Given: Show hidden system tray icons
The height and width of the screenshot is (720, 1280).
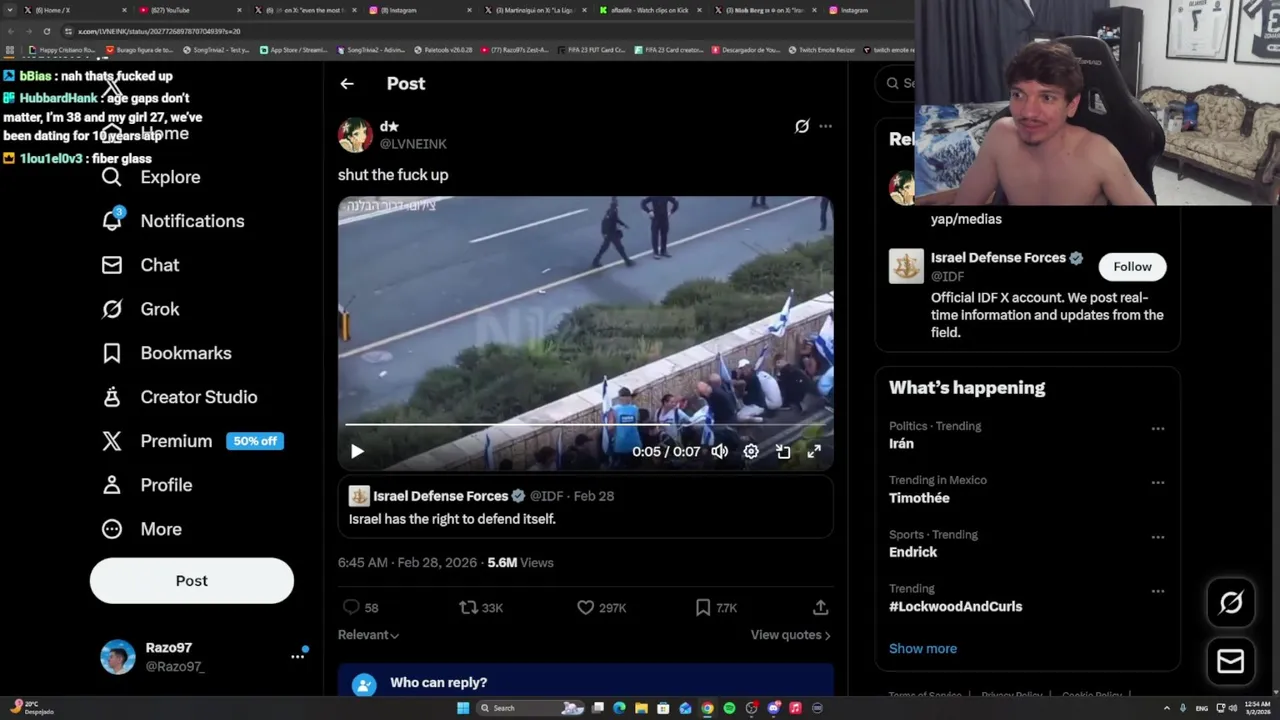Looking at the screenshot, I should point(1166,708).
